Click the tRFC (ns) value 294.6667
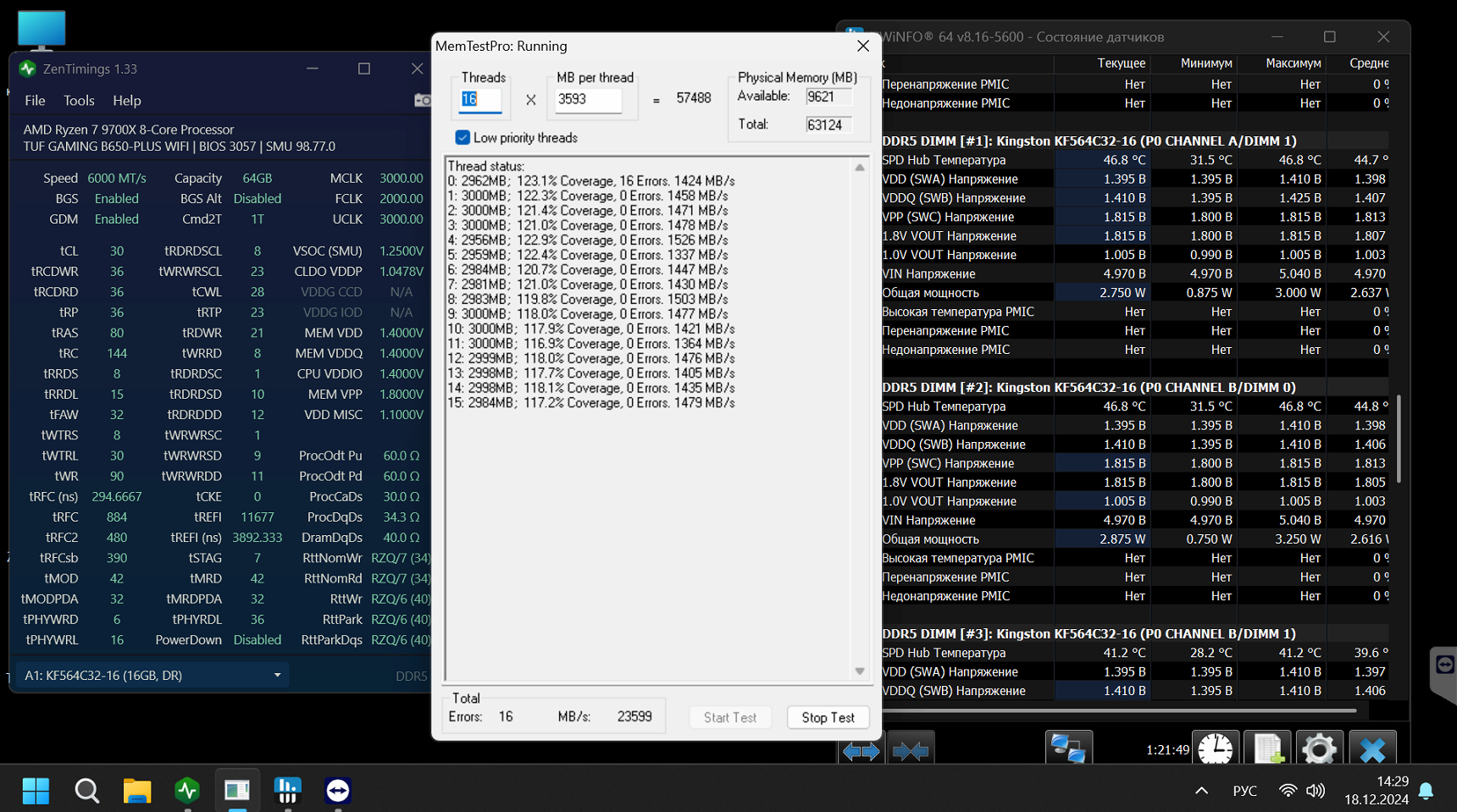1457x812 pixels. coord(117,497)
